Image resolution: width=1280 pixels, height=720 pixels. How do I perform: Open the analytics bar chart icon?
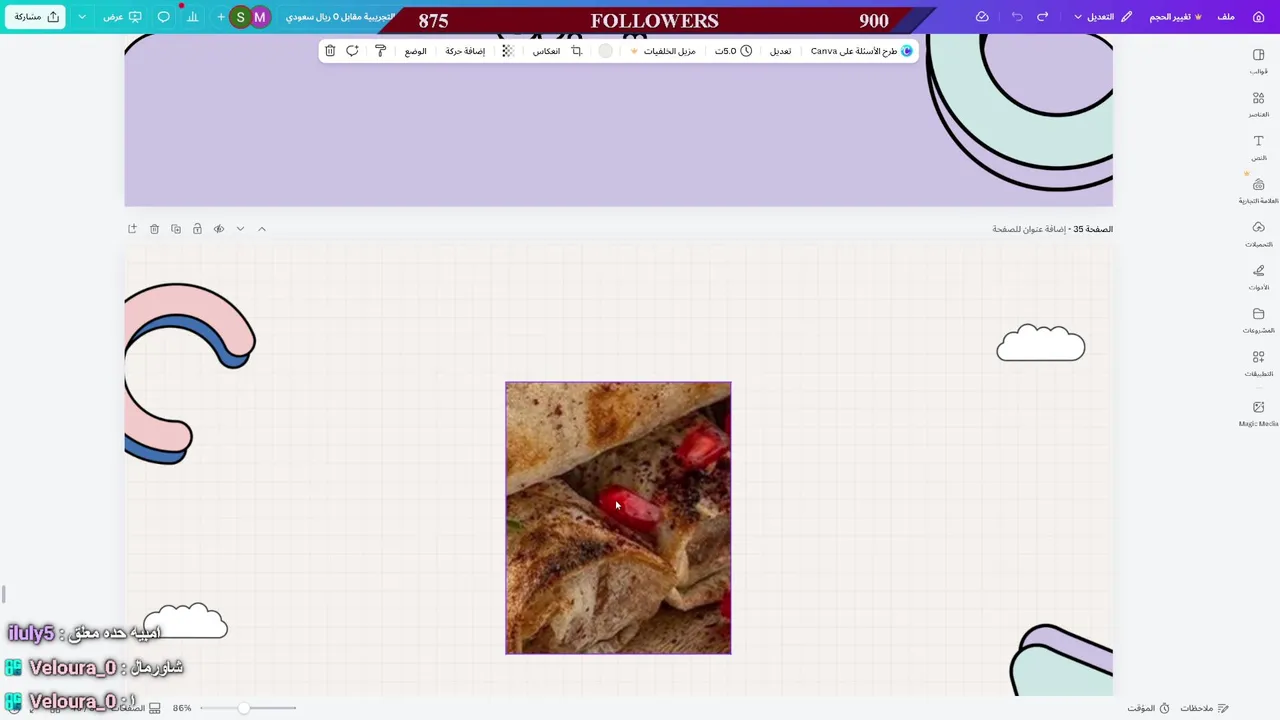pyautogui.click(x=192, y=17)
